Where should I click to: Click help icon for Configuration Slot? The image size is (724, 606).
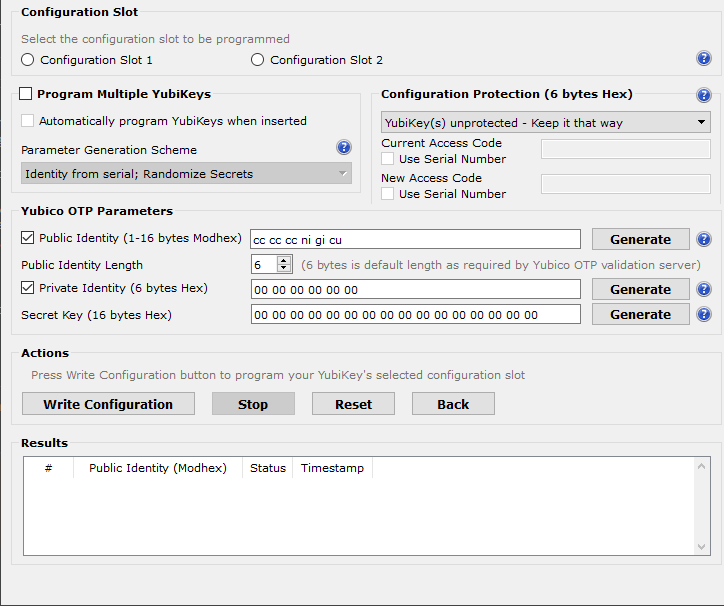703,59
